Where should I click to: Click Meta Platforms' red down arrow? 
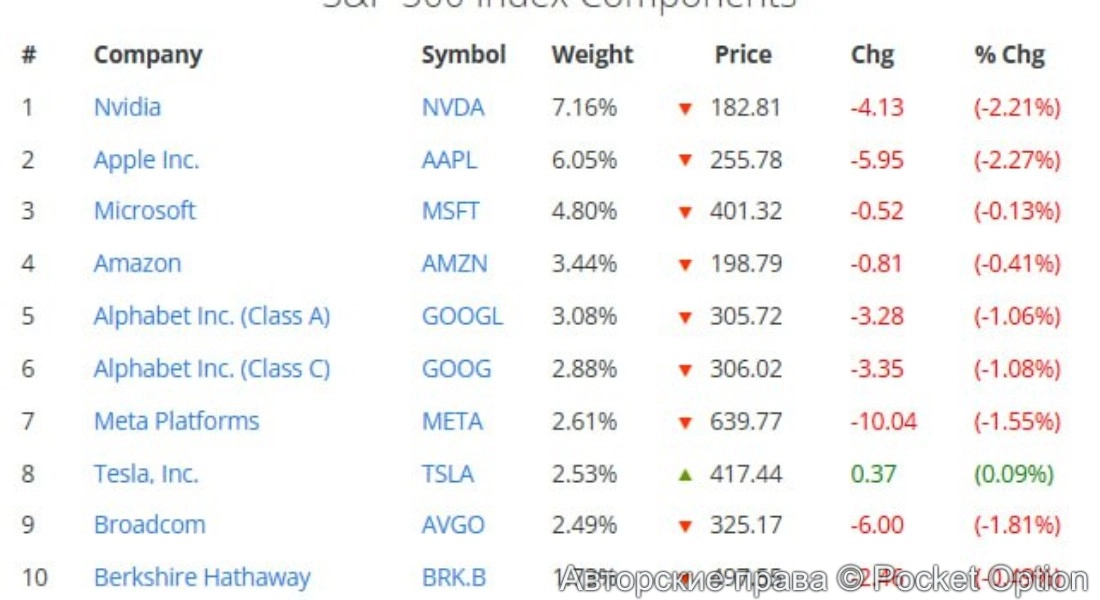tap(685, 422)
